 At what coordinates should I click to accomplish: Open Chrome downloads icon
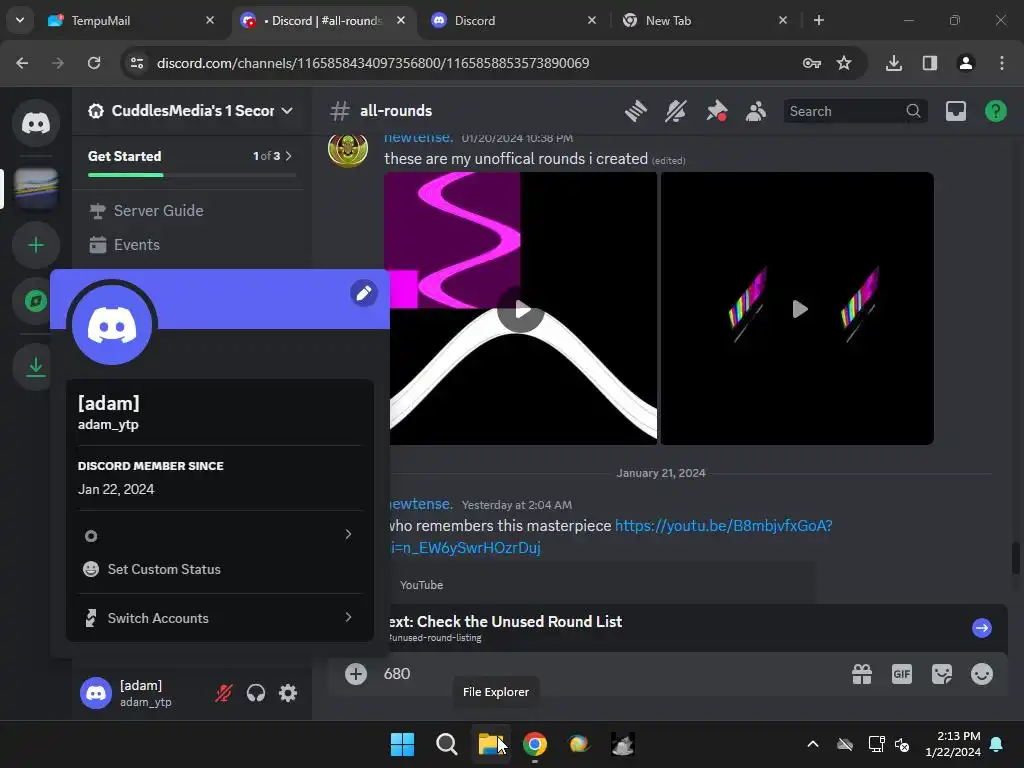click(893, 63)
